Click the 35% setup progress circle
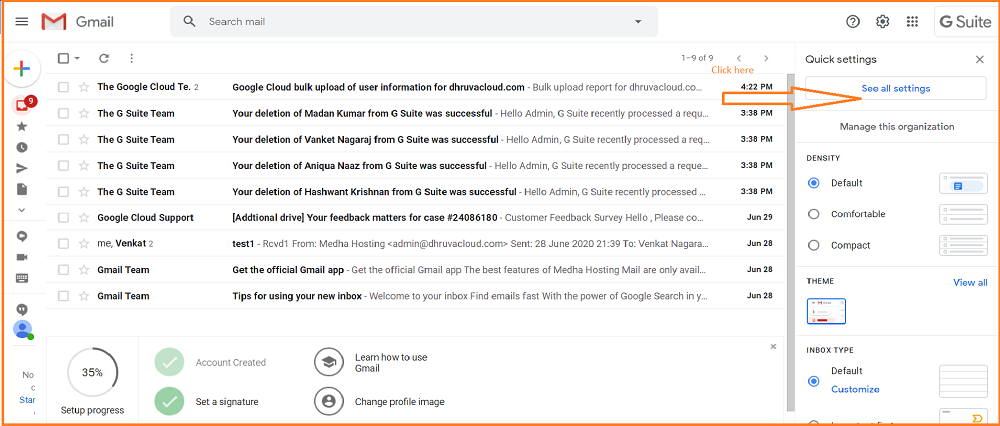 (92, 372)
